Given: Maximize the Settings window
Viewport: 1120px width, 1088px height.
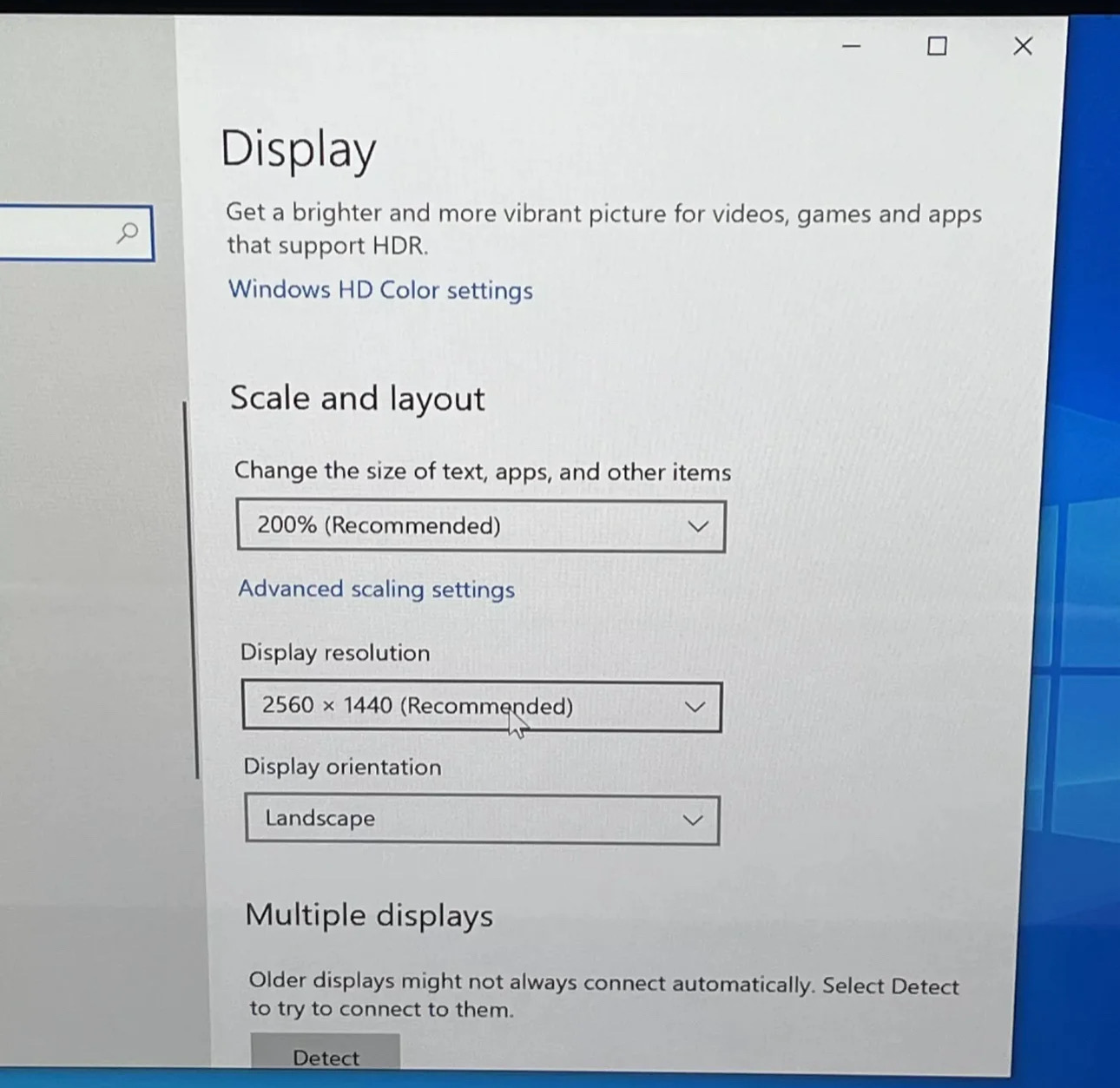Looking at the screenshot, I should pyautogui.click(x=937, y=46).
